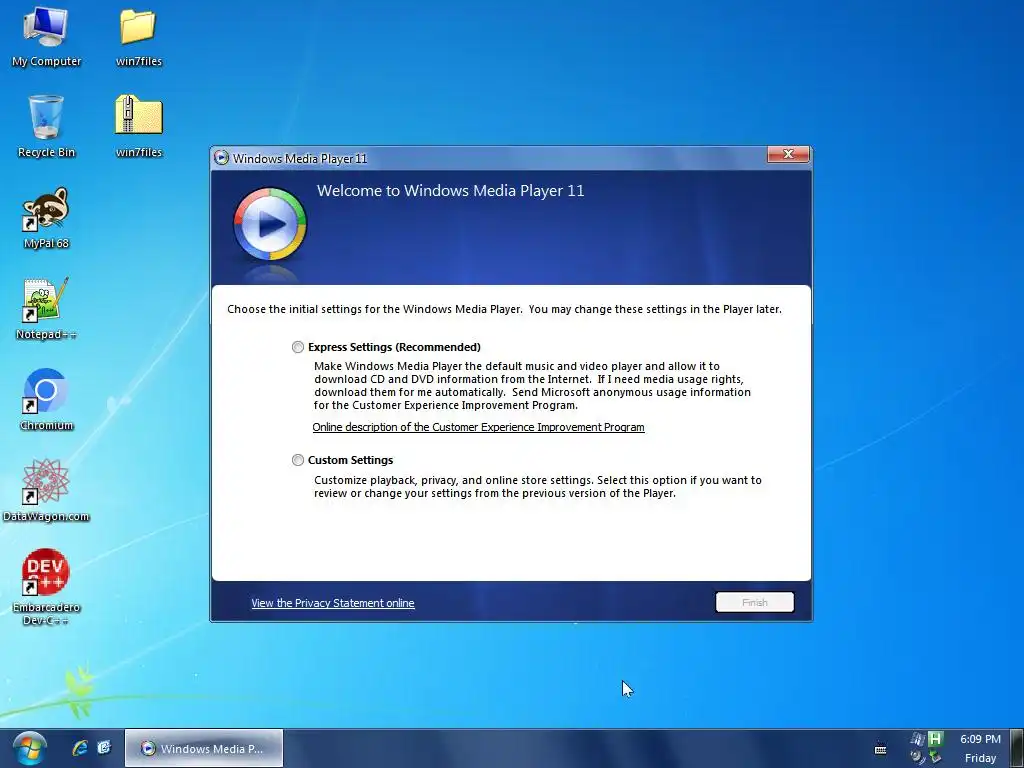Image resolution: width=1024 pixels, height=768 pixels.
Task: Click the Welcome to Windows Media Player 11 heading
Action: [450, 191]
